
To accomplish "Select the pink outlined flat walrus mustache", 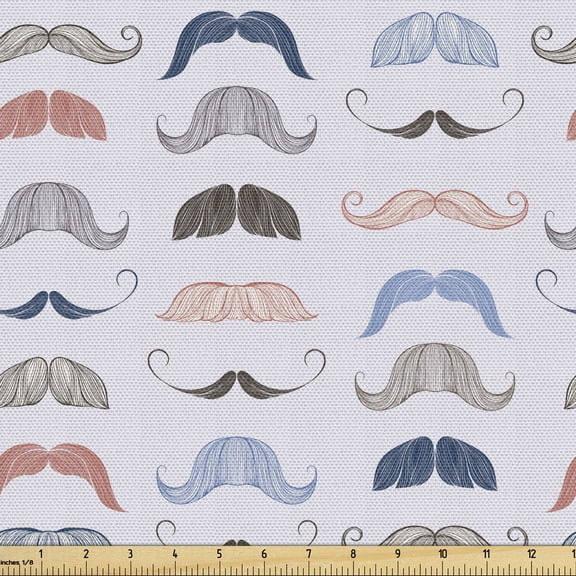I will pos(237,302).
